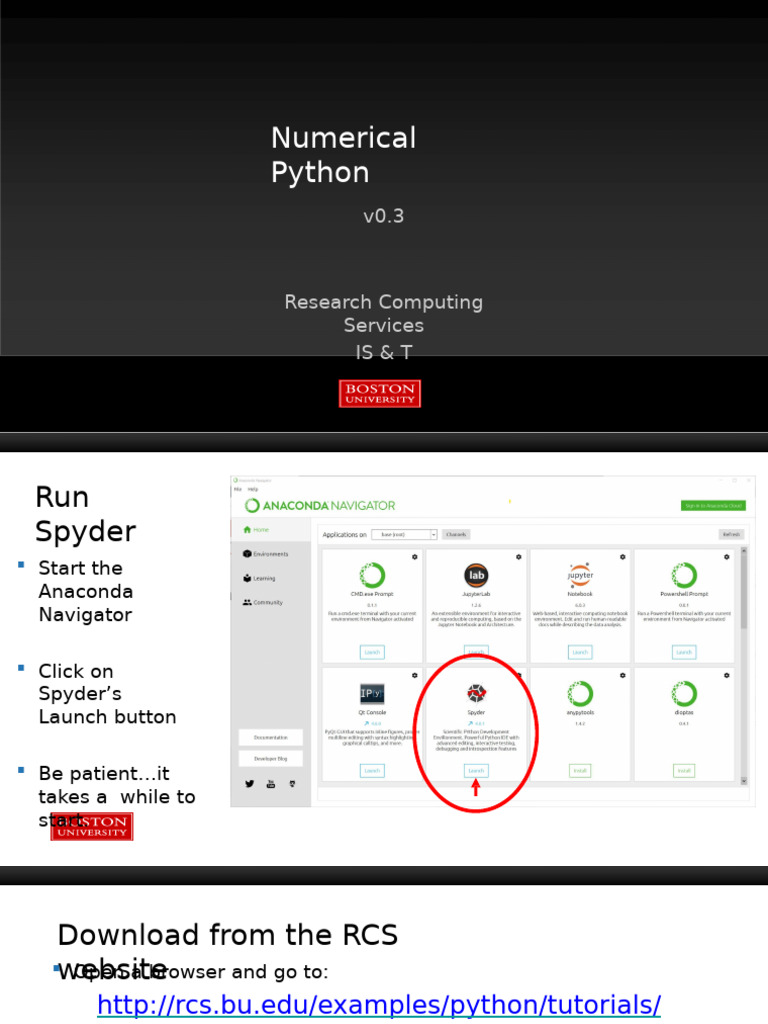
Task: Click the Spyder application icon
Action: [x=476, y=693]
